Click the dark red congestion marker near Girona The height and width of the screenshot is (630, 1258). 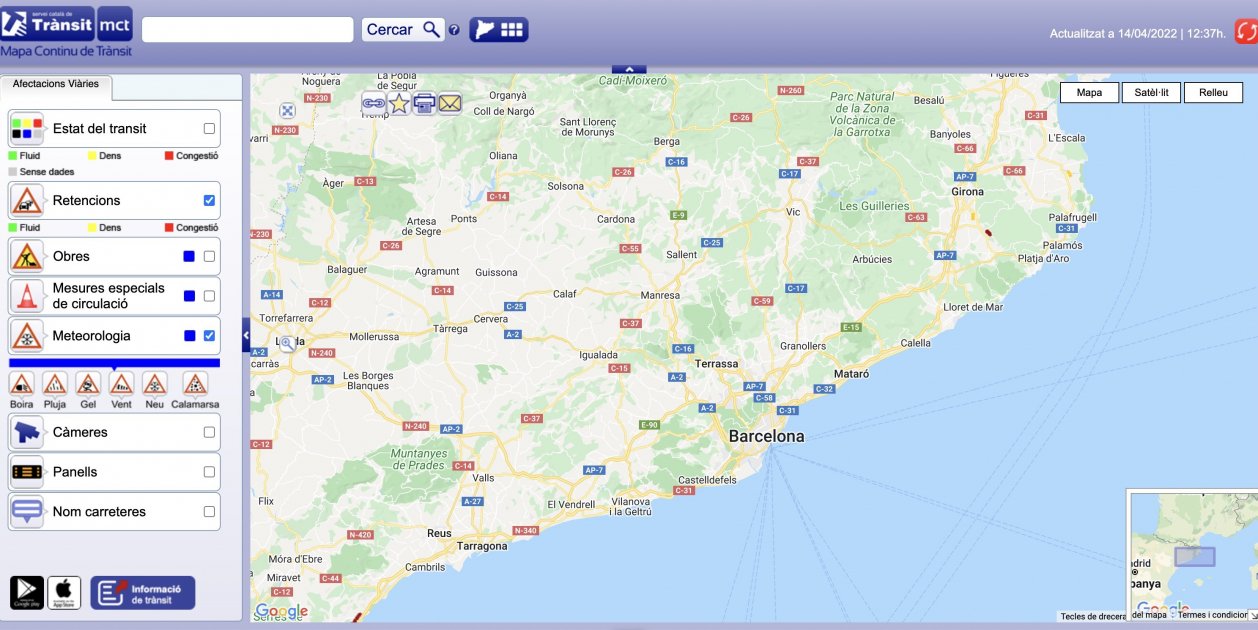pyautogui.click(x=988, y=232)
